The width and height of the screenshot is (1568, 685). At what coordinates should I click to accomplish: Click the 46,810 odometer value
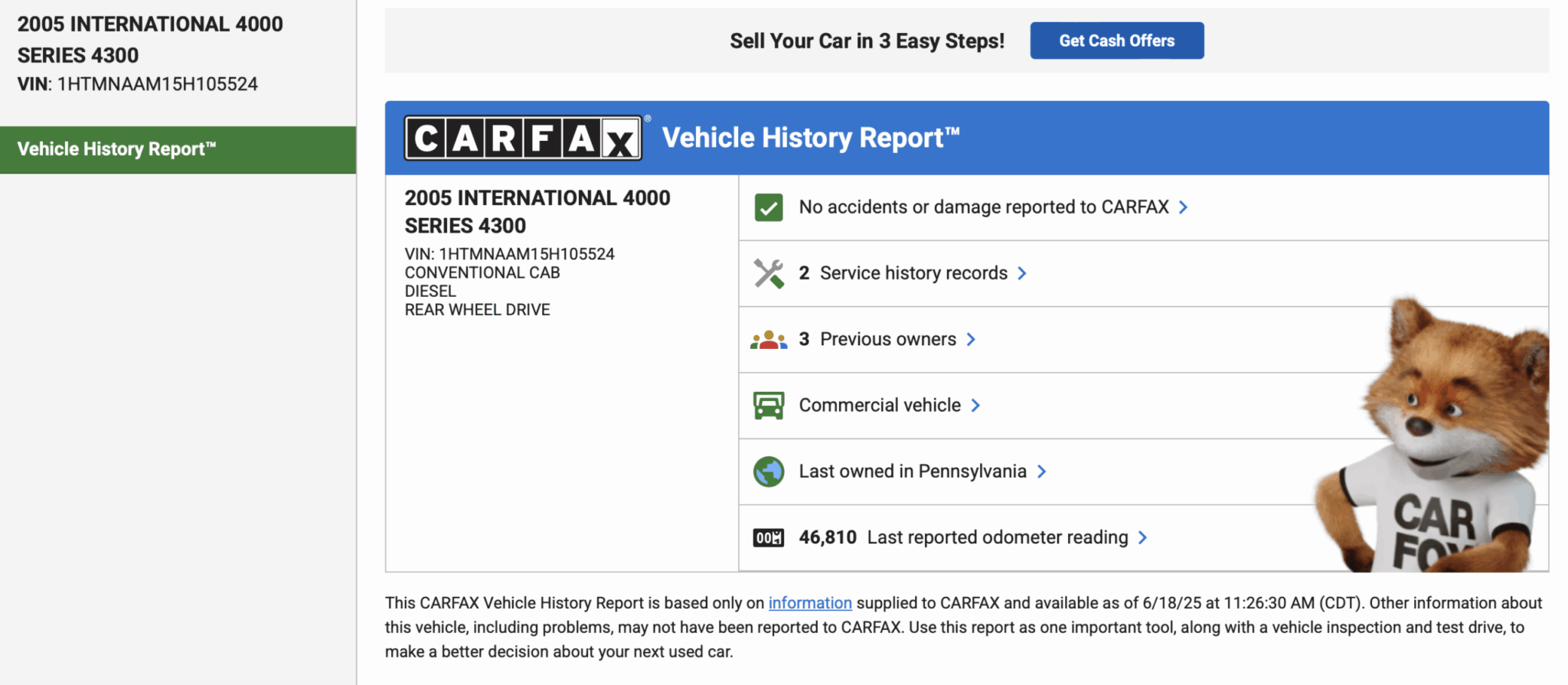[x=828, y=537]
